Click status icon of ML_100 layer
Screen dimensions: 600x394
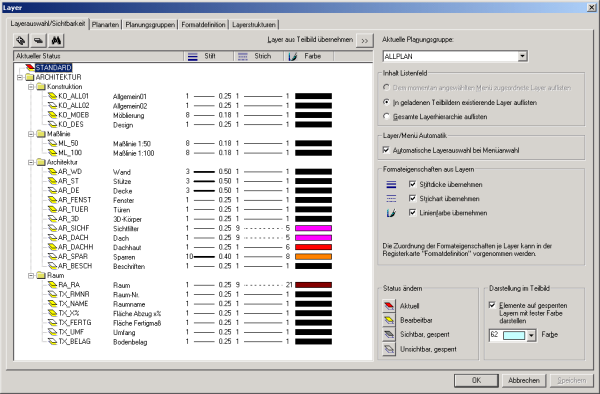click(x=52, y=153)
